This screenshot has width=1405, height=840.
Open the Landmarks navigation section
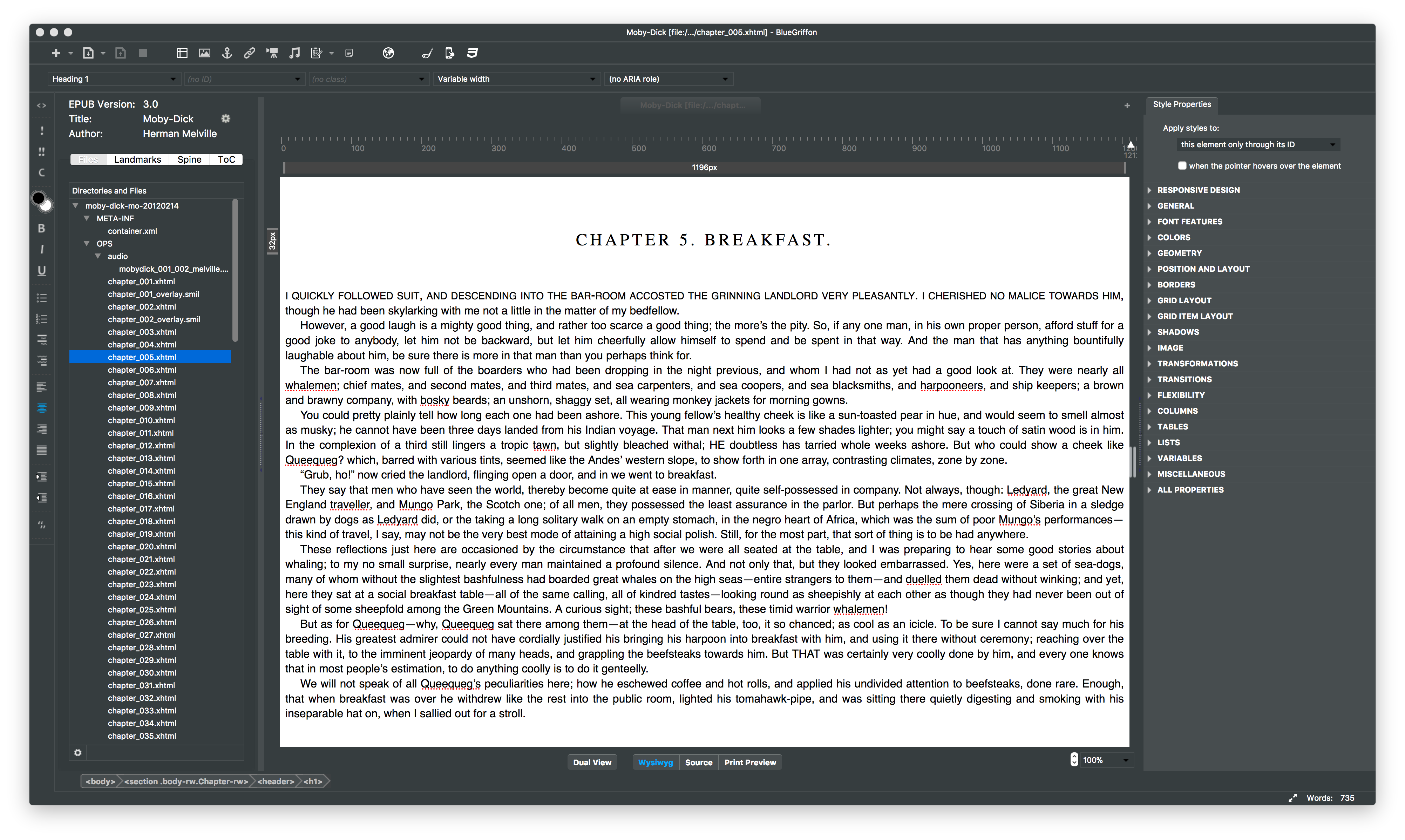(x=138, y=159)
